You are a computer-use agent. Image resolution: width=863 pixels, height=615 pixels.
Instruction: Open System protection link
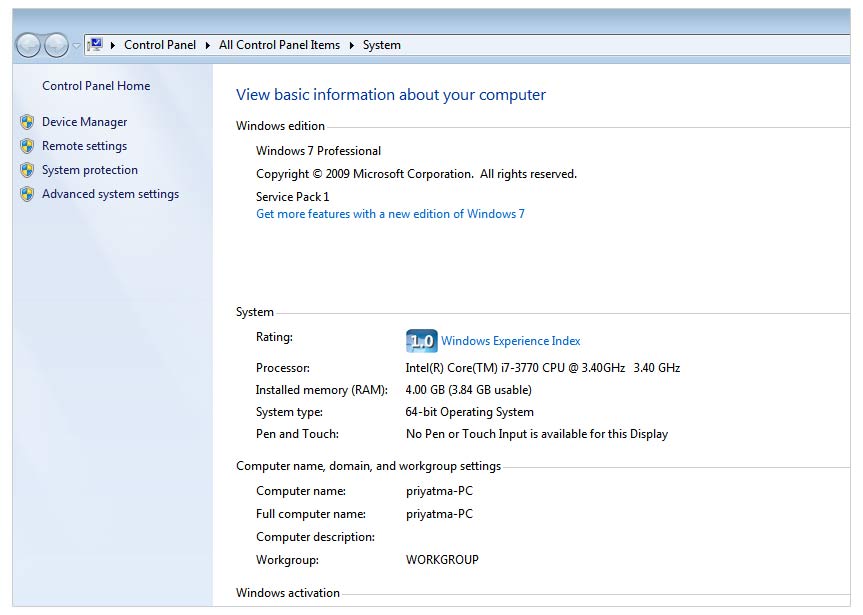pyautogui.click(x=90, y=170)
